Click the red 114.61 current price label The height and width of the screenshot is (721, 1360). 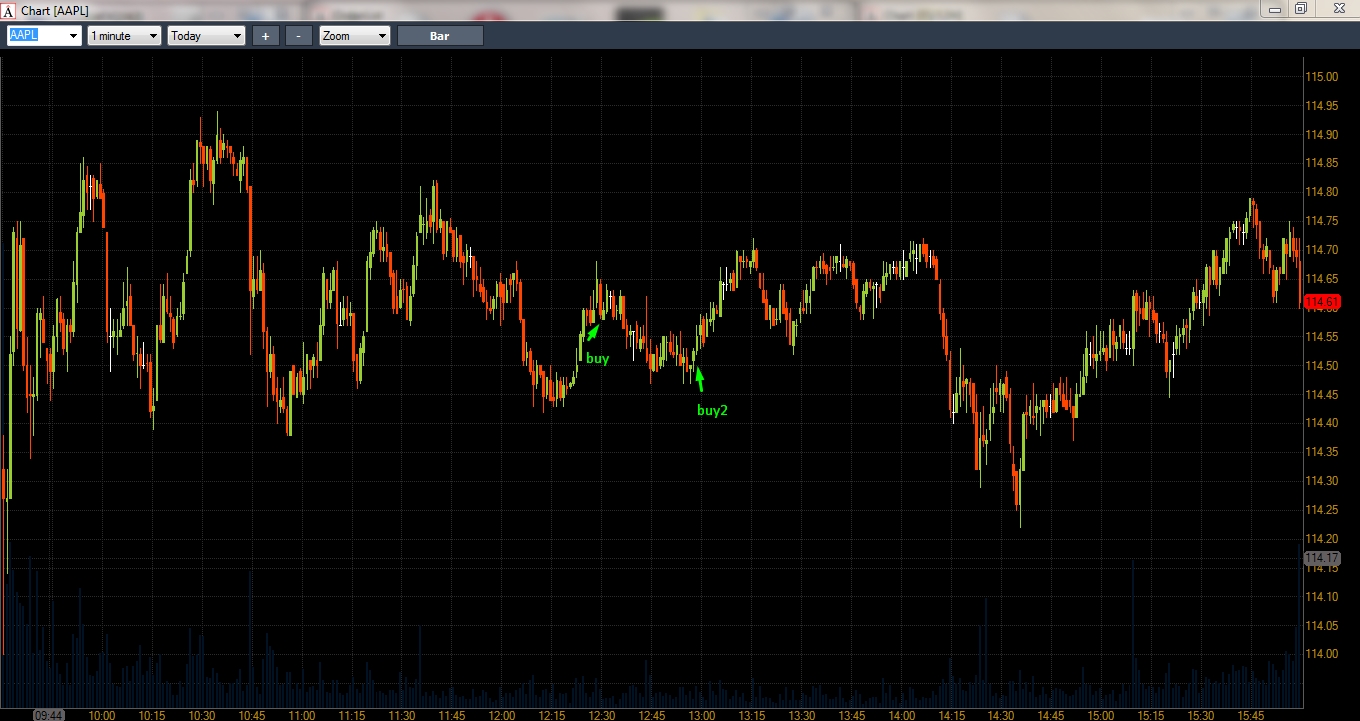(1320, 302)
